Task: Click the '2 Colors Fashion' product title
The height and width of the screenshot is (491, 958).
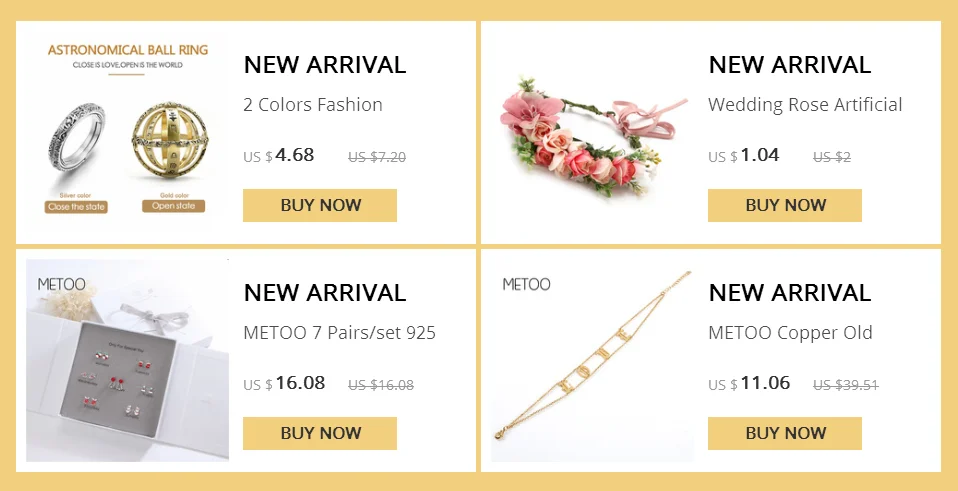Action: (313, 105)
